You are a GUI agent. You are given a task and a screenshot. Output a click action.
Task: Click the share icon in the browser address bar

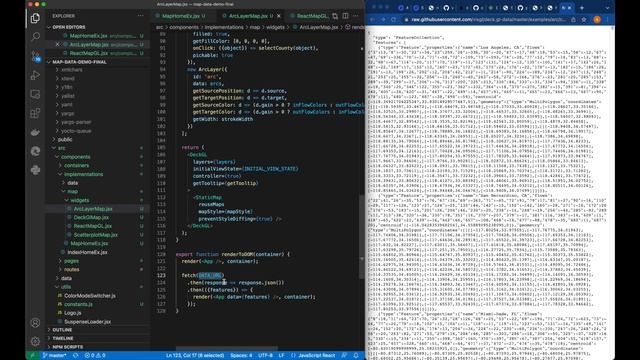[x=573, y=20]
